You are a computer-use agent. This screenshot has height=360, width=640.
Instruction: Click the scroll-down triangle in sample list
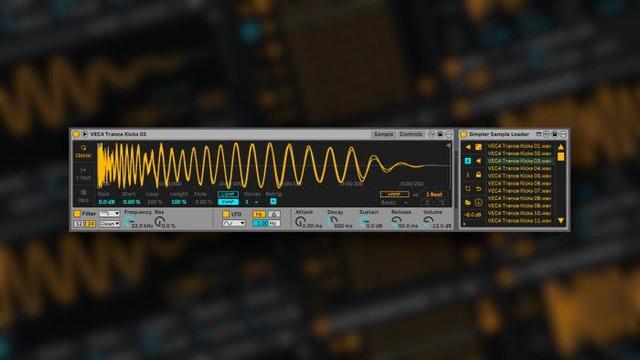(561, 221)
